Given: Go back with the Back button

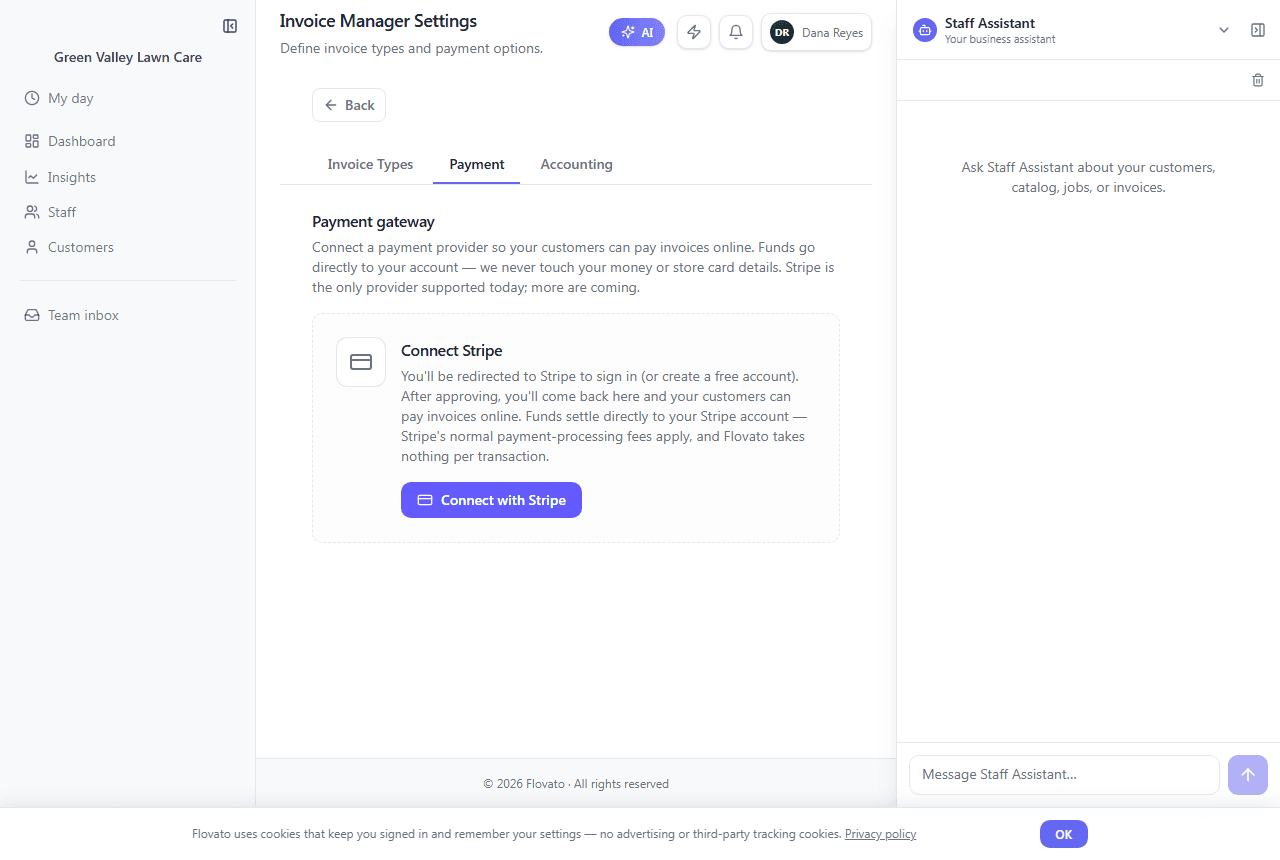Looking at the screenshot, I should tap(349, 105).
